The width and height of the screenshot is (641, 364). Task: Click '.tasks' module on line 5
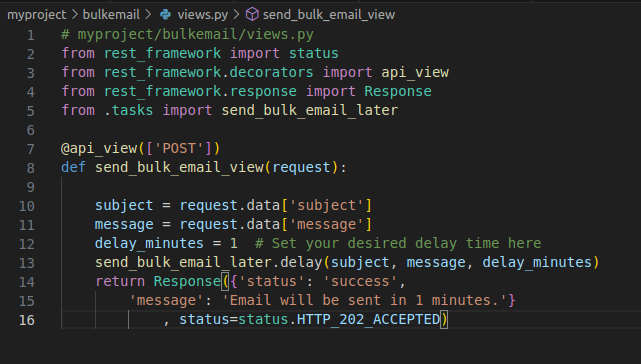pos(128,110)
